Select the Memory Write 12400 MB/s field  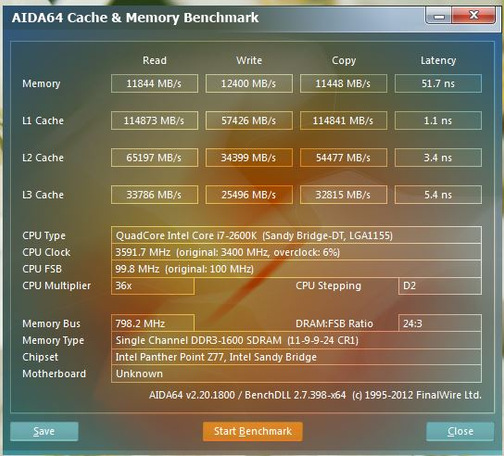(x=249, y=83)
